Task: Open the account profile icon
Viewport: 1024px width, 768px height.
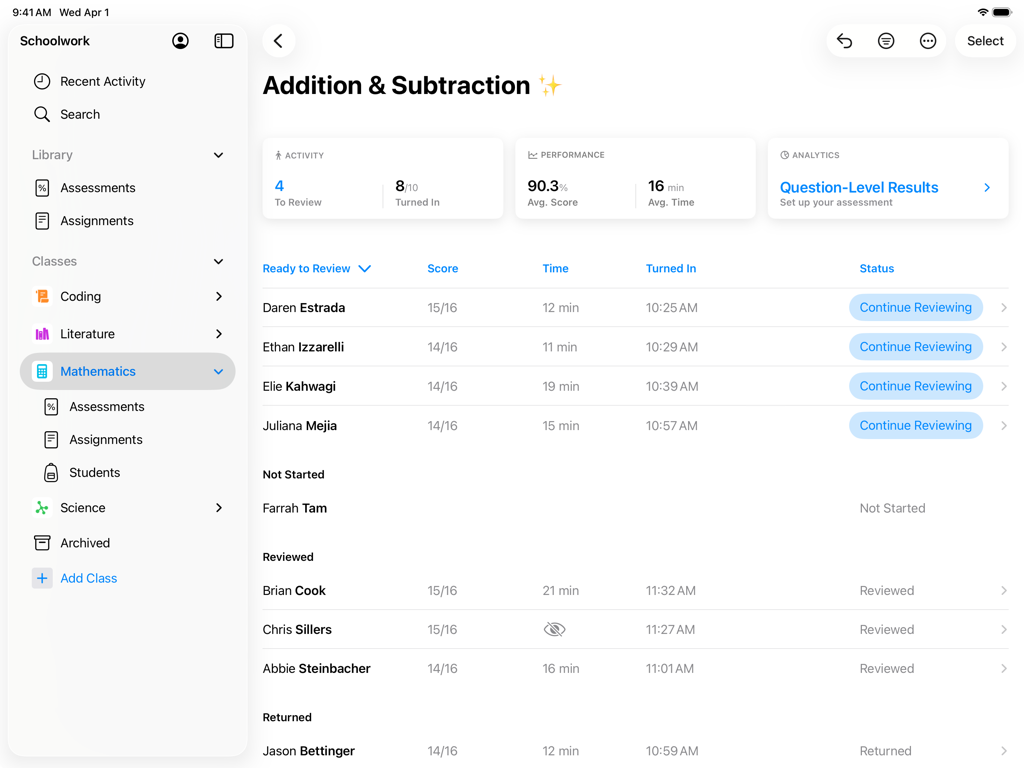Action: [x=180, y=41]
